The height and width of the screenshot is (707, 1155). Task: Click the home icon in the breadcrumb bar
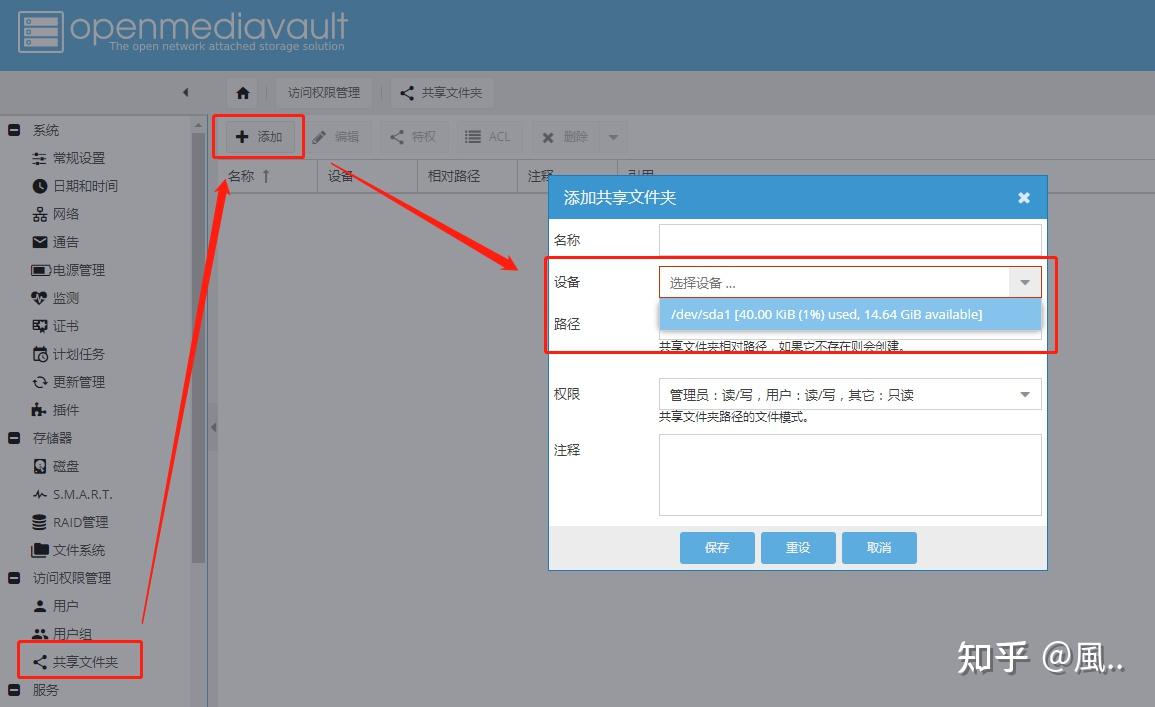coord(242,92)
